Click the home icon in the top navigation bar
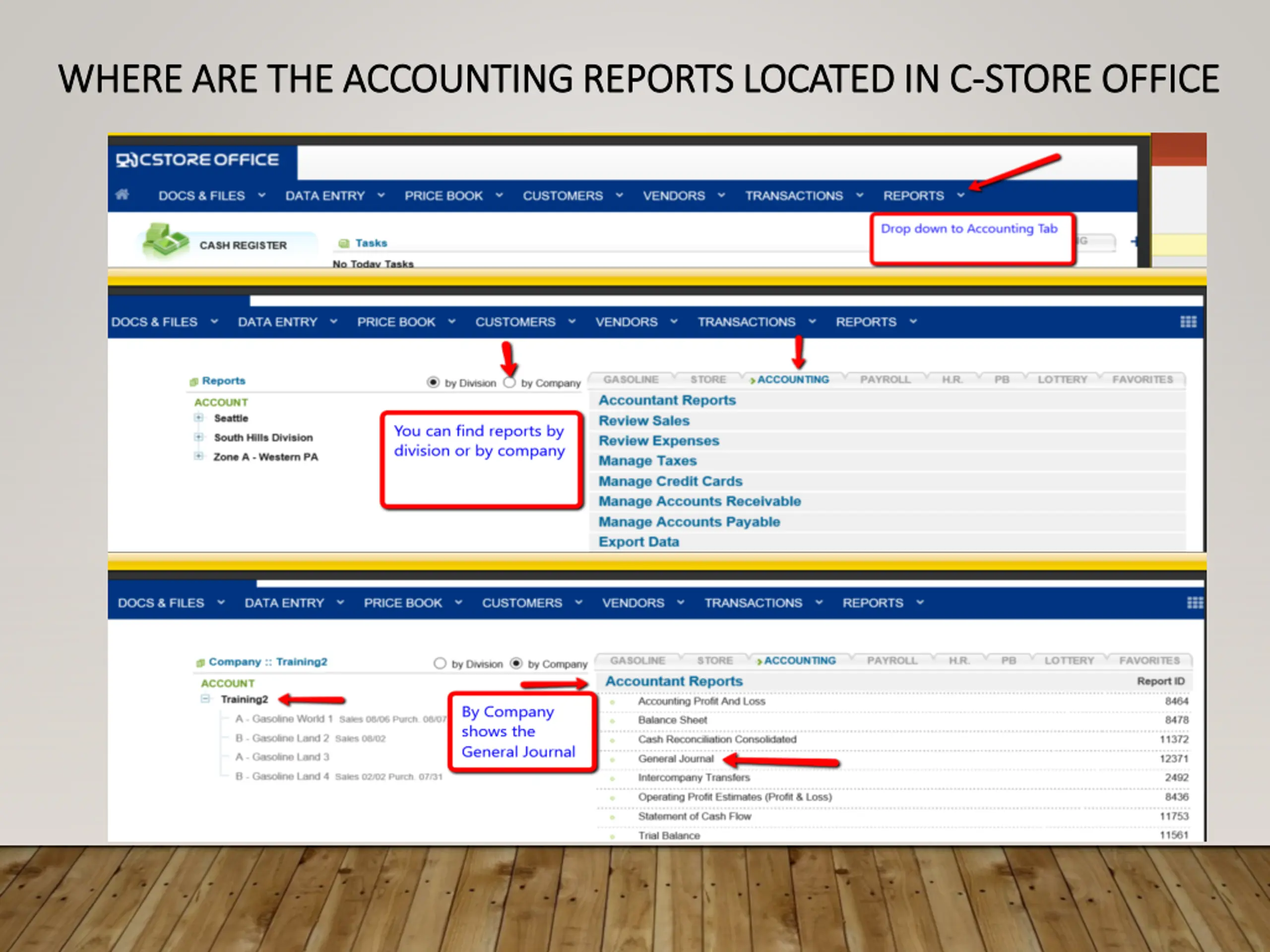Screen dimensions: 1270x952 tap(123, 194)
